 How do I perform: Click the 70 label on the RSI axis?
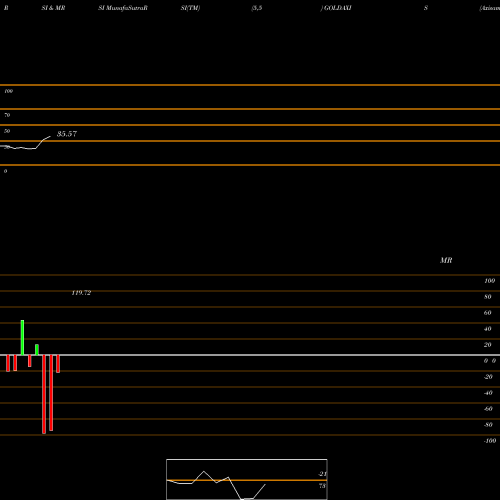(x=7, y=115)
